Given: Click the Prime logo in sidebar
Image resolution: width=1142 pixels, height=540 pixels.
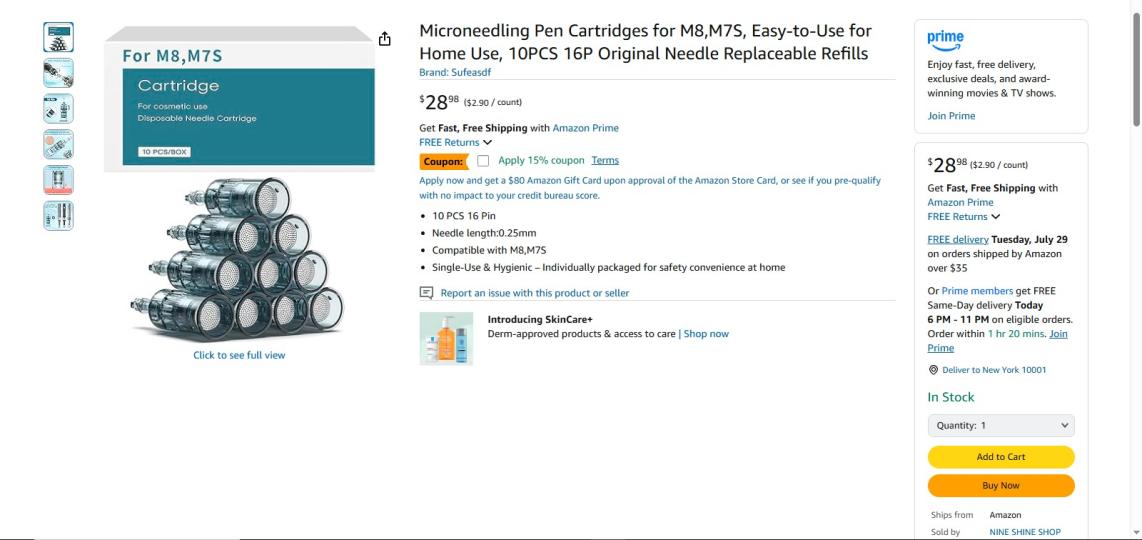Looking at the screenshot, I should coord(945,39).
